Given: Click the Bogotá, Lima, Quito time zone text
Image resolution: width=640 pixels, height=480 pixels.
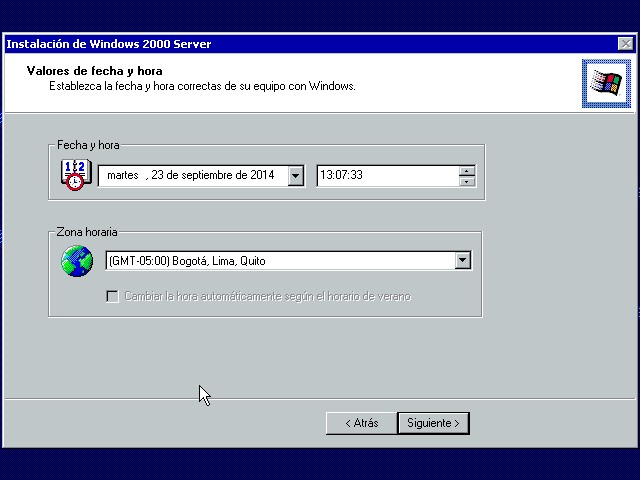Looking at the screenshot, I should [187, 261].
